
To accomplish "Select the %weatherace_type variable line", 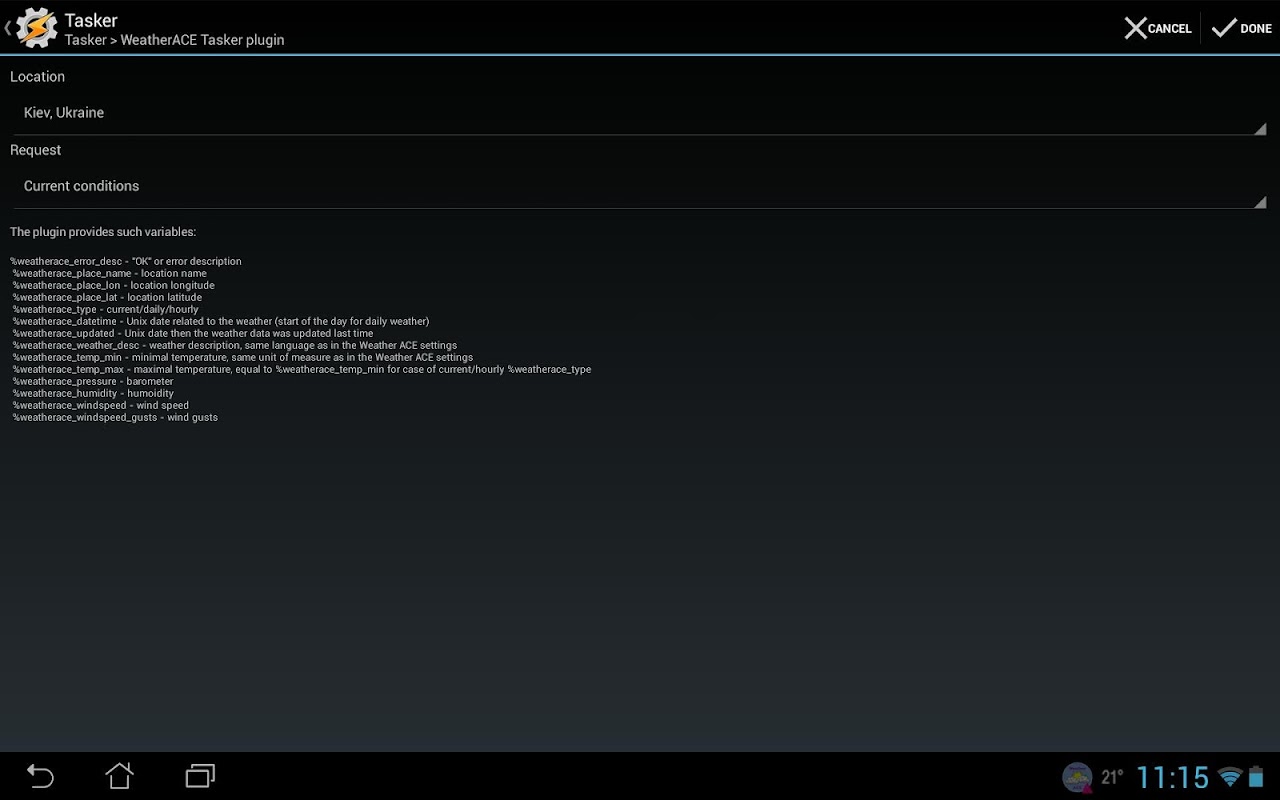I will coord(106,309).
